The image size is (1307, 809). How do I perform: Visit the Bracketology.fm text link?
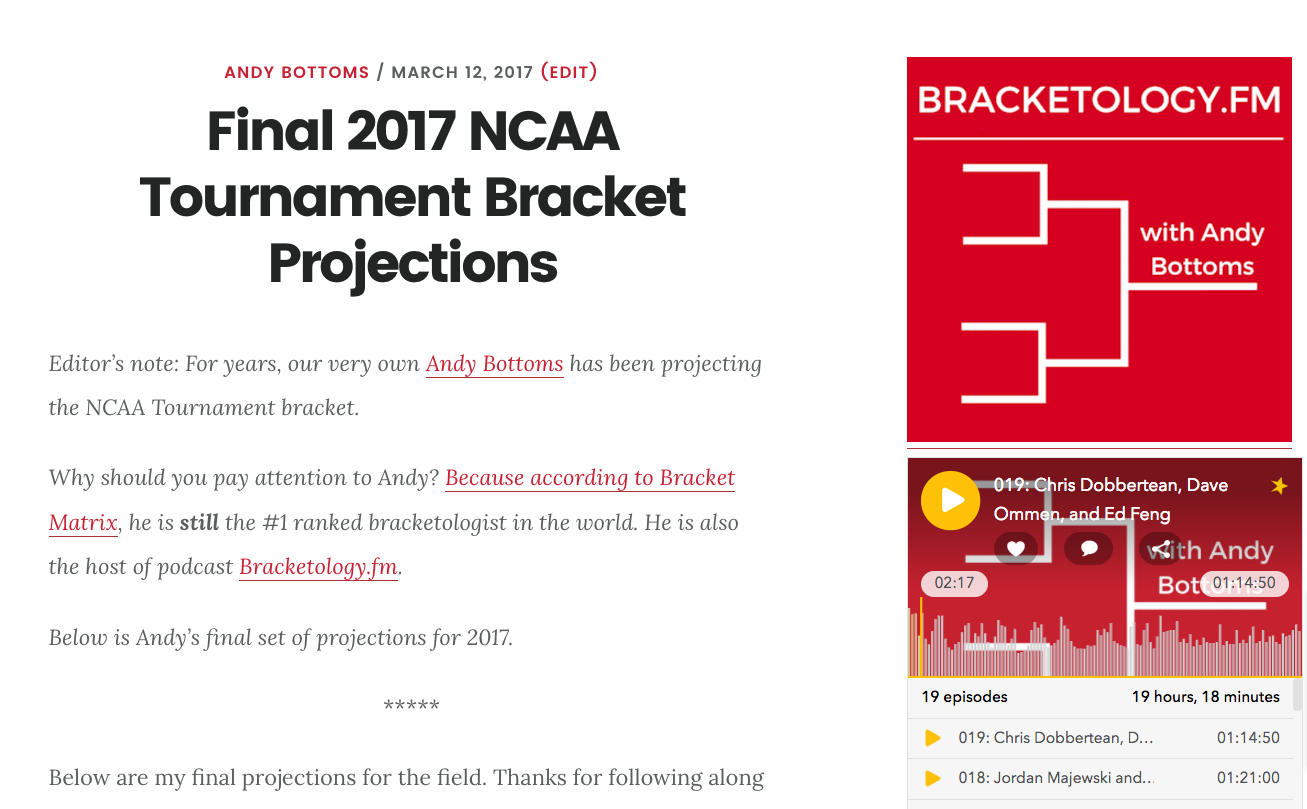point(318,567)
